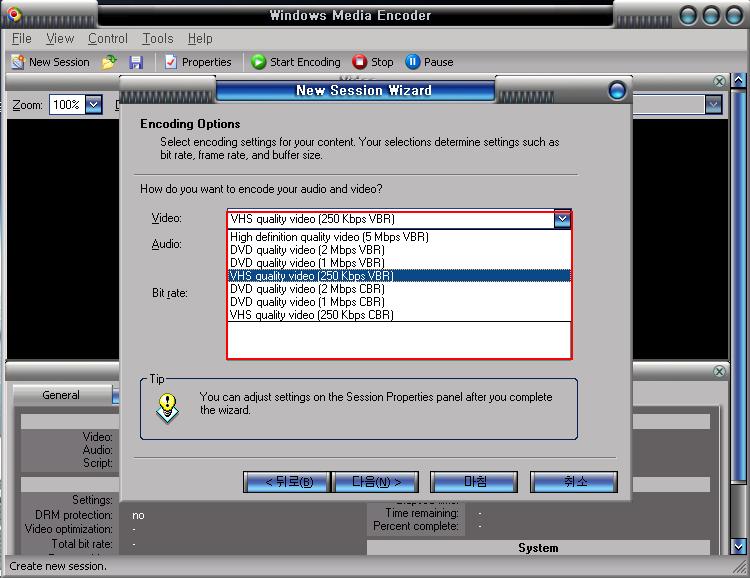The image size is (750, 578).
Task: Click the blue Pause button
Action: [x=429, y=62]
